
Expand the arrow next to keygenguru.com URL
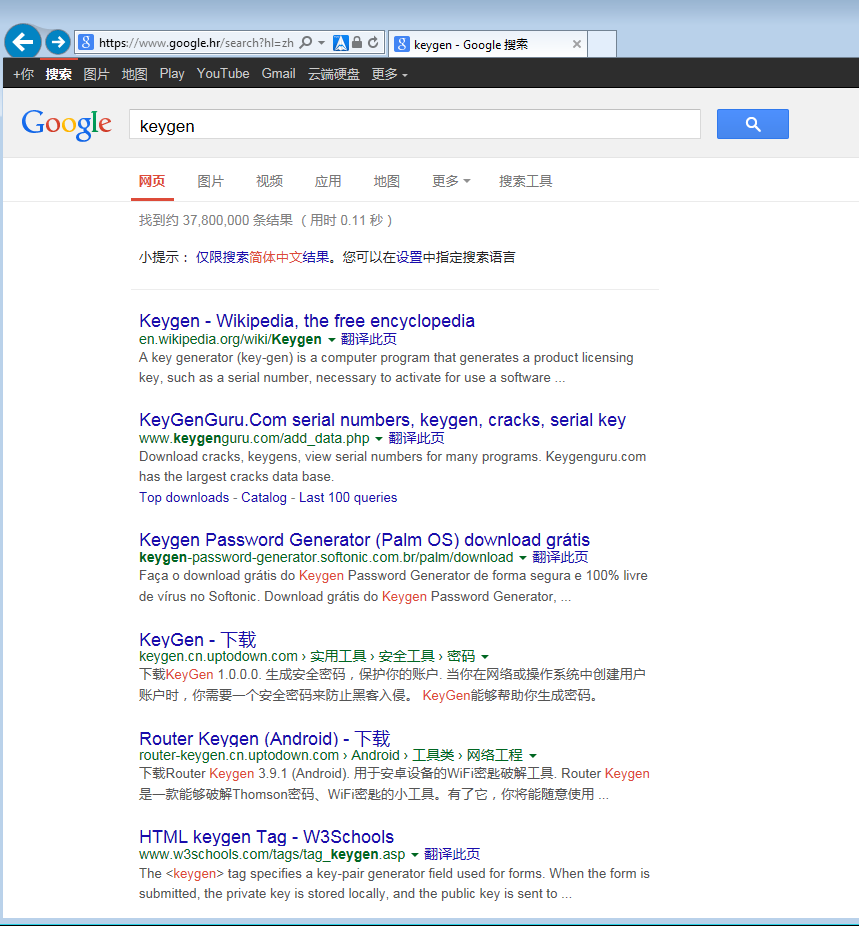[x=378, y=439]
